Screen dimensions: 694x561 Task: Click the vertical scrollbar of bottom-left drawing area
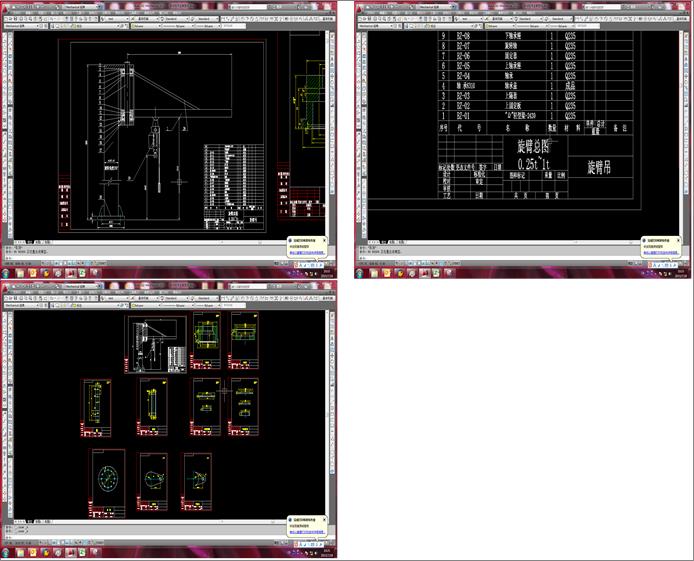(327, 414)
